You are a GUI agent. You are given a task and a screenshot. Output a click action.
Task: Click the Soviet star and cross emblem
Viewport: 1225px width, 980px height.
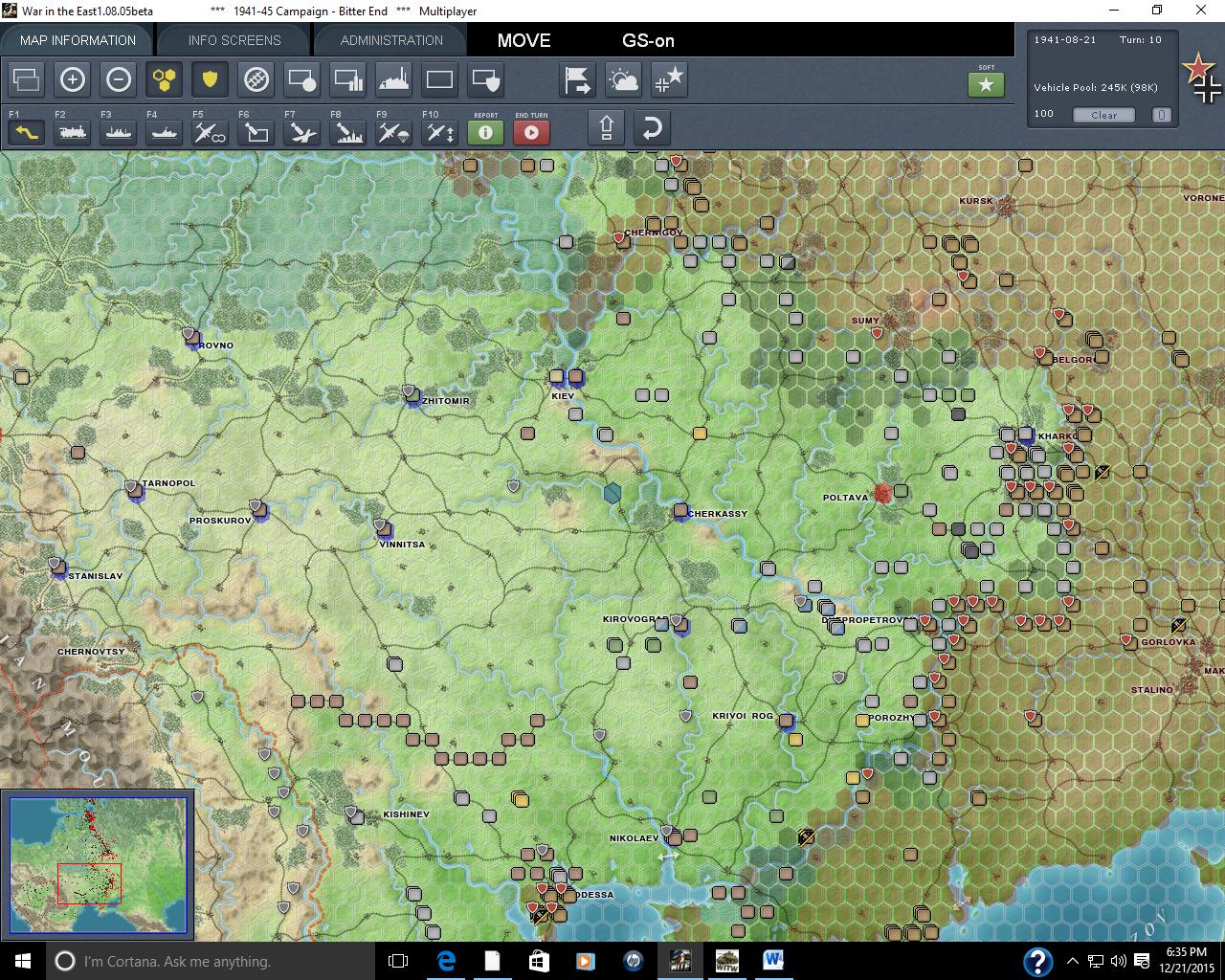point(1202,78)
